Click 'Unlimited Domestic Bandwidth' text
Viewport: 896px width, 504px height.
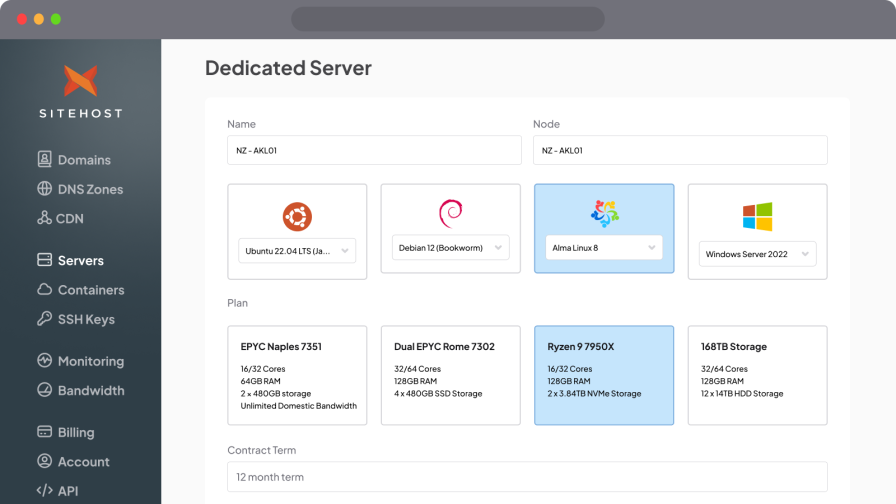(298, 406)
